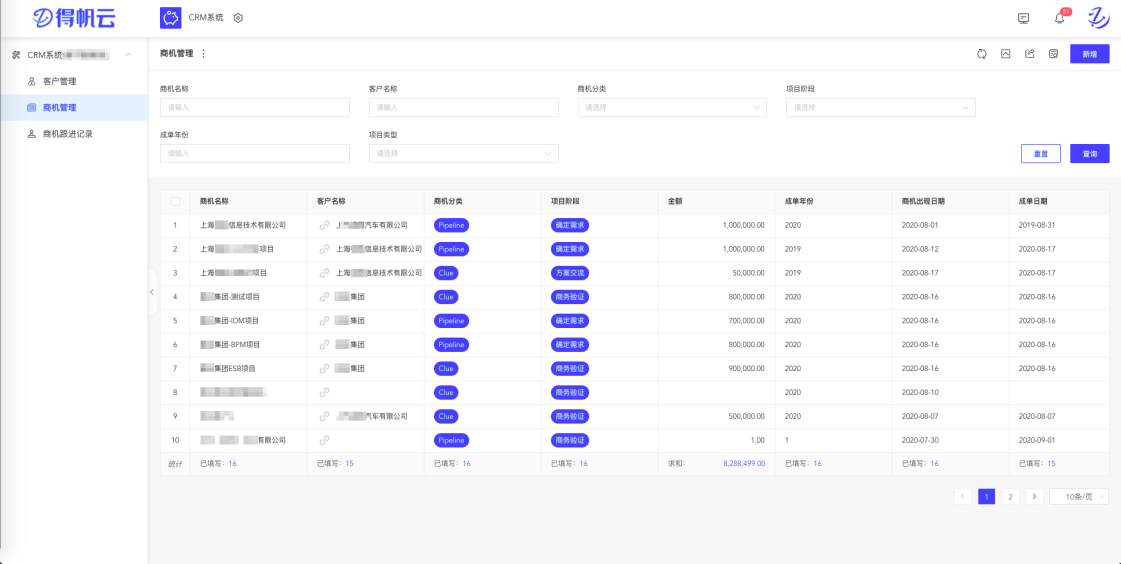Click amount 900,000.00 in row 7
The image size is (1121, 564).
click(x=744, y=369)
